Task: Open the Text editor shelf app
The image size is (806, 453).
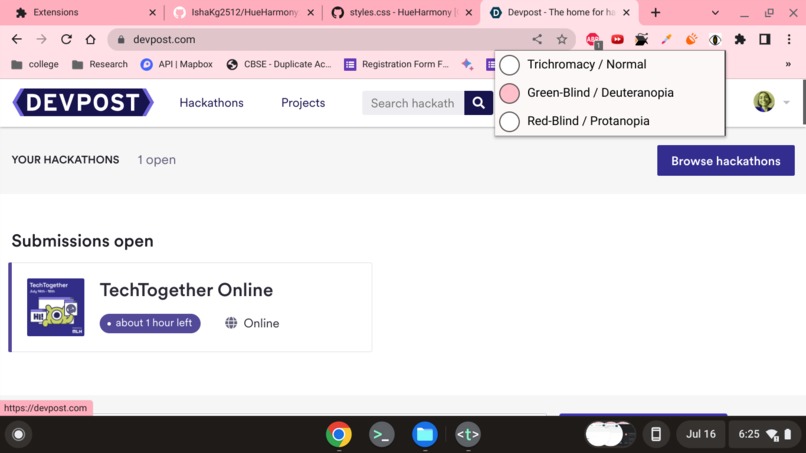Action: pos(468,434)
